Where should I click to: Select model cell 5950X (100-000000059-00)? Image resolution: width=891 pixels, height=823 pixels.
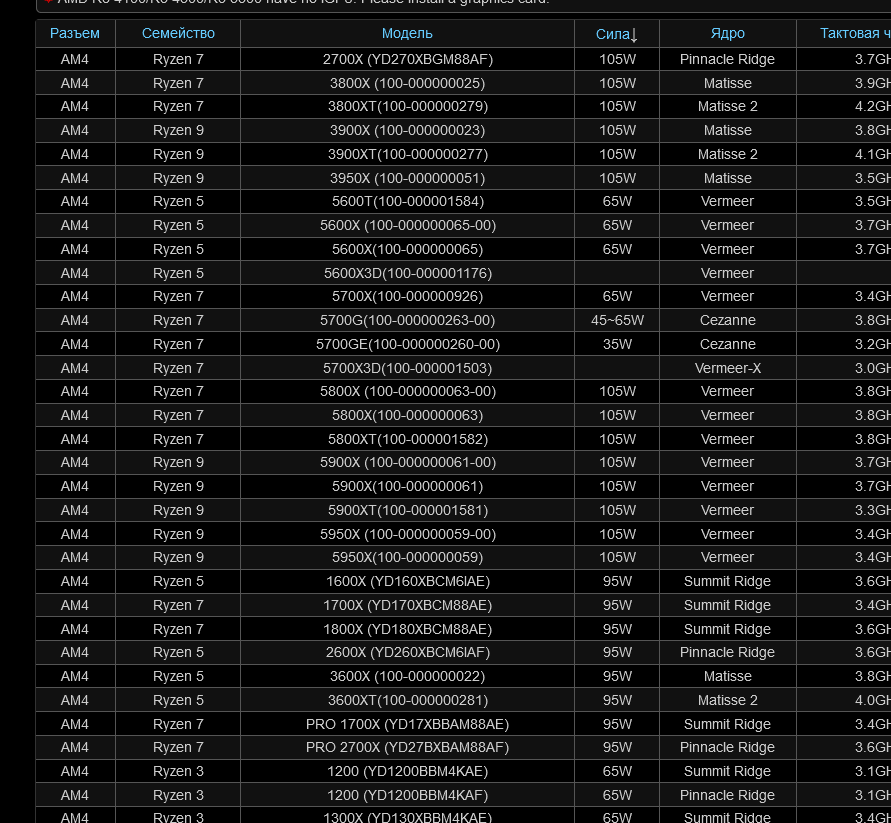click(x=407, y=534)
